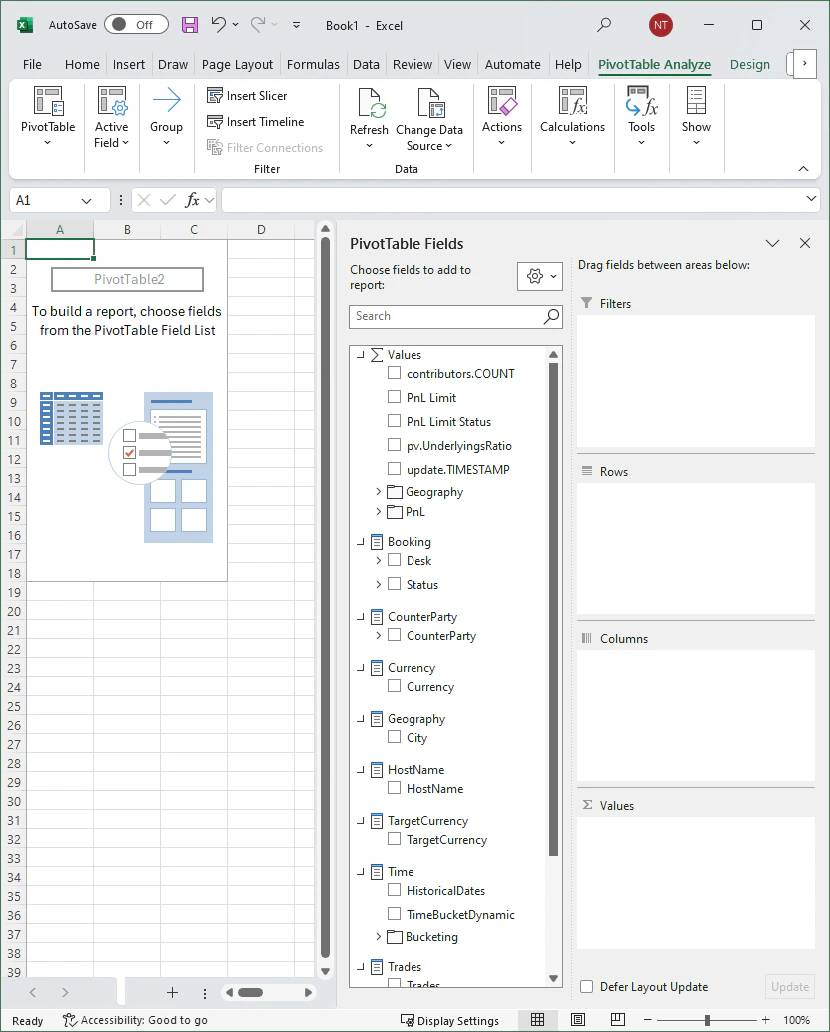
Task: Open the Name Box dropdown
Action: click(x=86, y=201)
